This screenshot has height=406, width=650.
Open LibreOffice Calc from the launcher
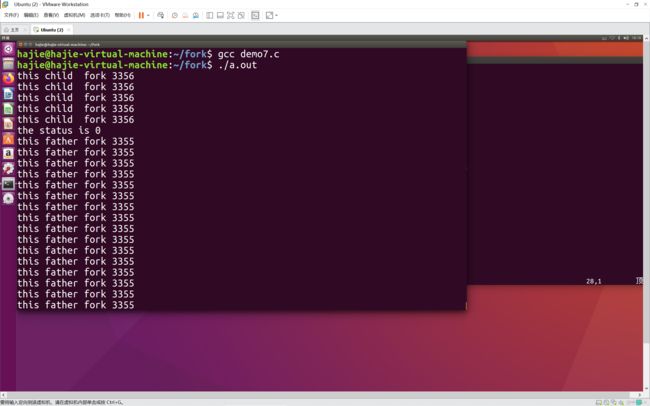coord(8,109)
